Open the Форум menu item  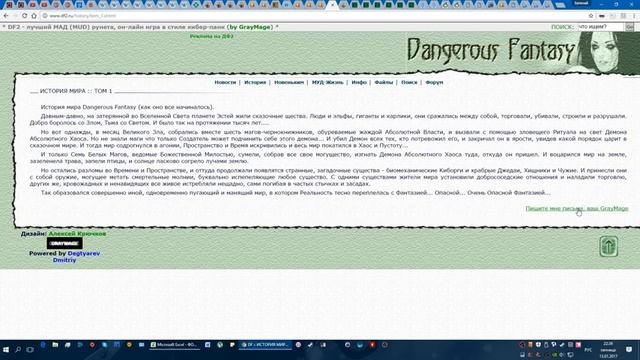(434, 82)
